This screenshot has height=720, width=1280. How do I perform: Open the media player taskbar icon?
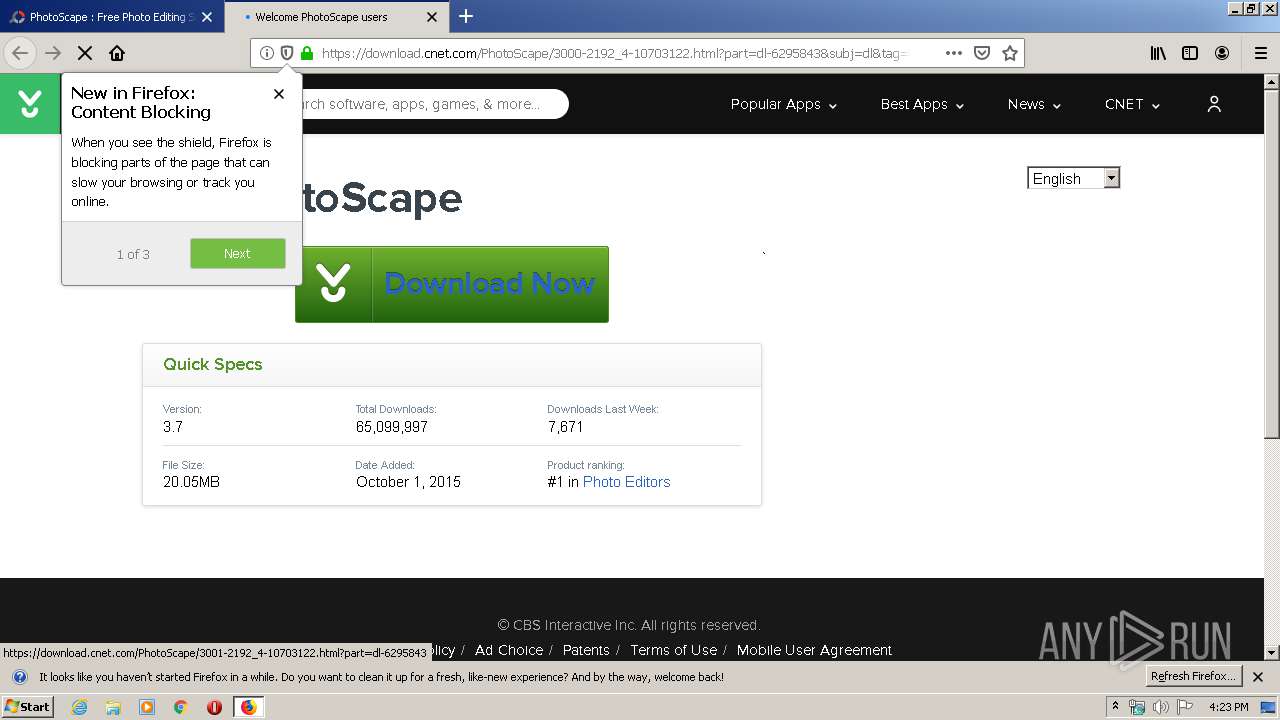point(147,707)
